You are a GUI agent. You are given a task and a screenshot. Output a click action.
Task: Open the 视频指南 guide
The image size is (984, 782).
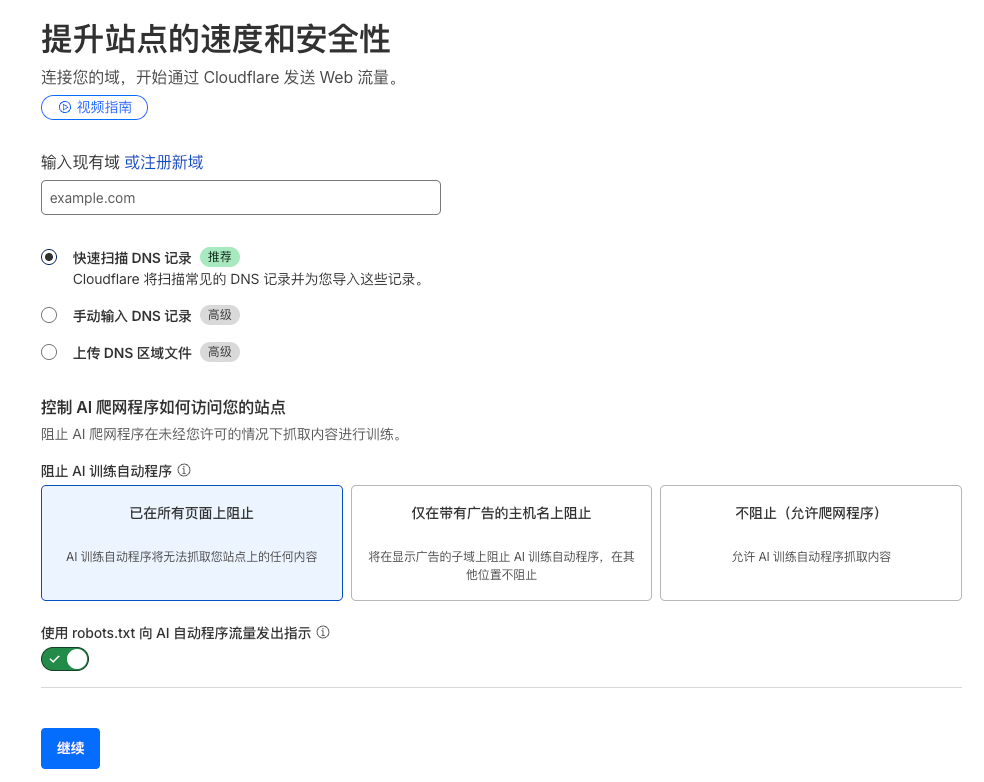coord(94,107)
